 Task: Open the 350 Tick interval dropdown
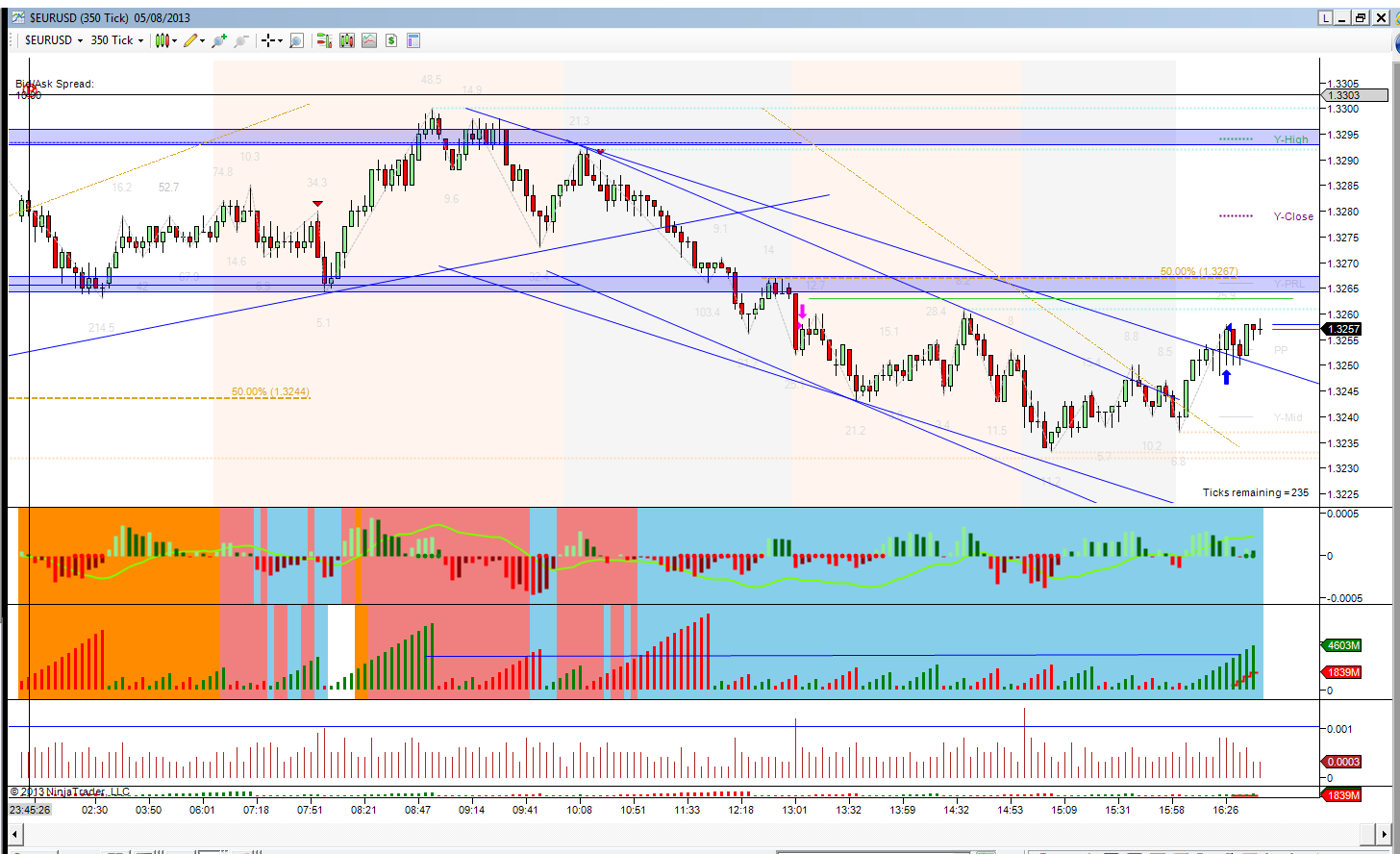pyautogui.click(x=116, y=40)
